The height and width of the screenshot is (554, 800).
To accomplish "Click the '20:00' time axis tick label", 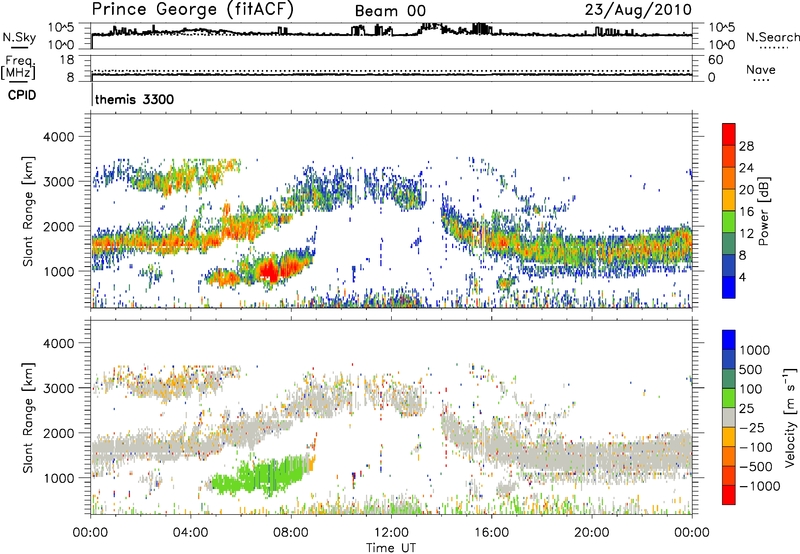I will pyautogui.click(x=592, y=532).
